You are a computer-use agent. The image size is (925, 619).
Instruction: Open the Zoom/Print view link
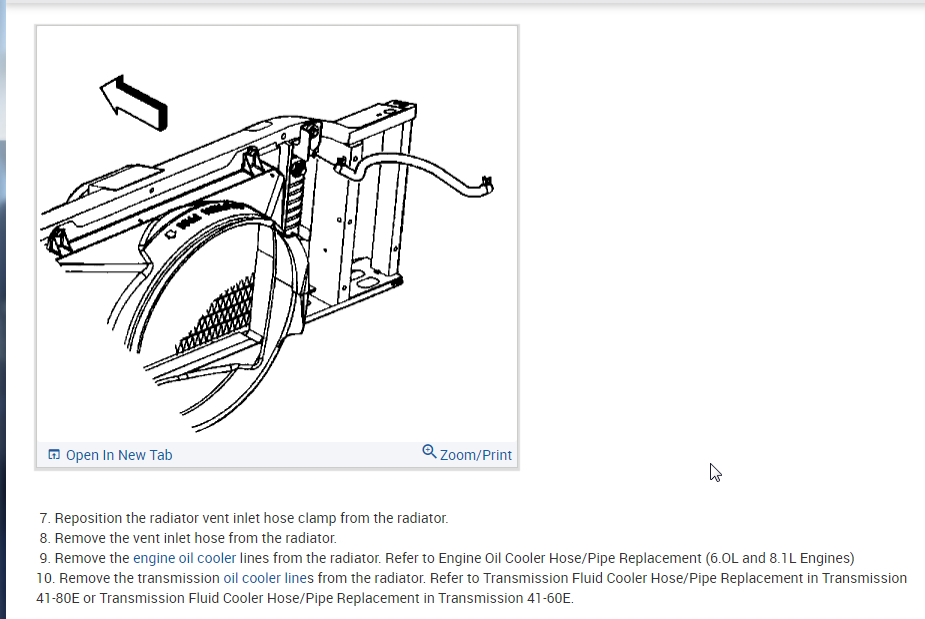(x=475, y=455)
